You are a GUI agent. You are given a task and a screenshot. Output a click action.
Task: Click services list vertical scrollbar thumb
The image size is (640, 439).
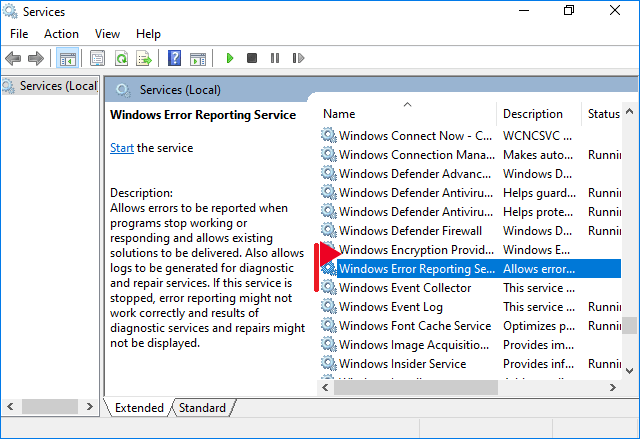point(629,325)
